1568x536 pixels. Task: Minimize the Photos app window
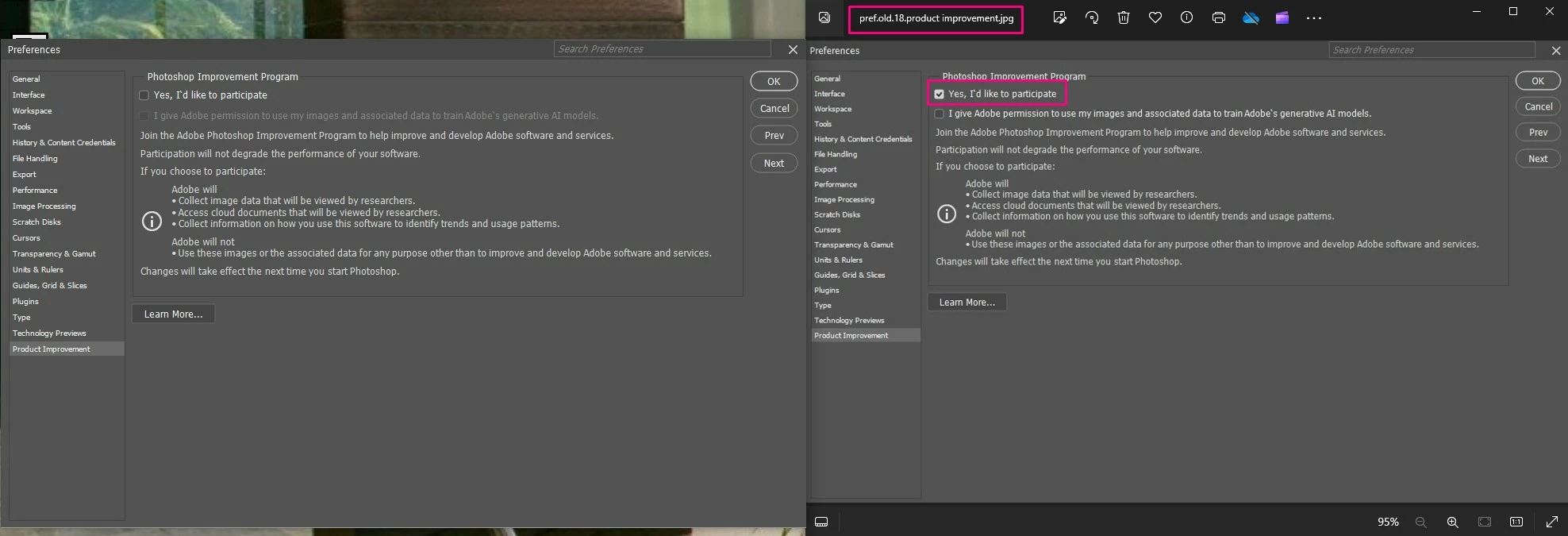click(x=1477, y=11)
